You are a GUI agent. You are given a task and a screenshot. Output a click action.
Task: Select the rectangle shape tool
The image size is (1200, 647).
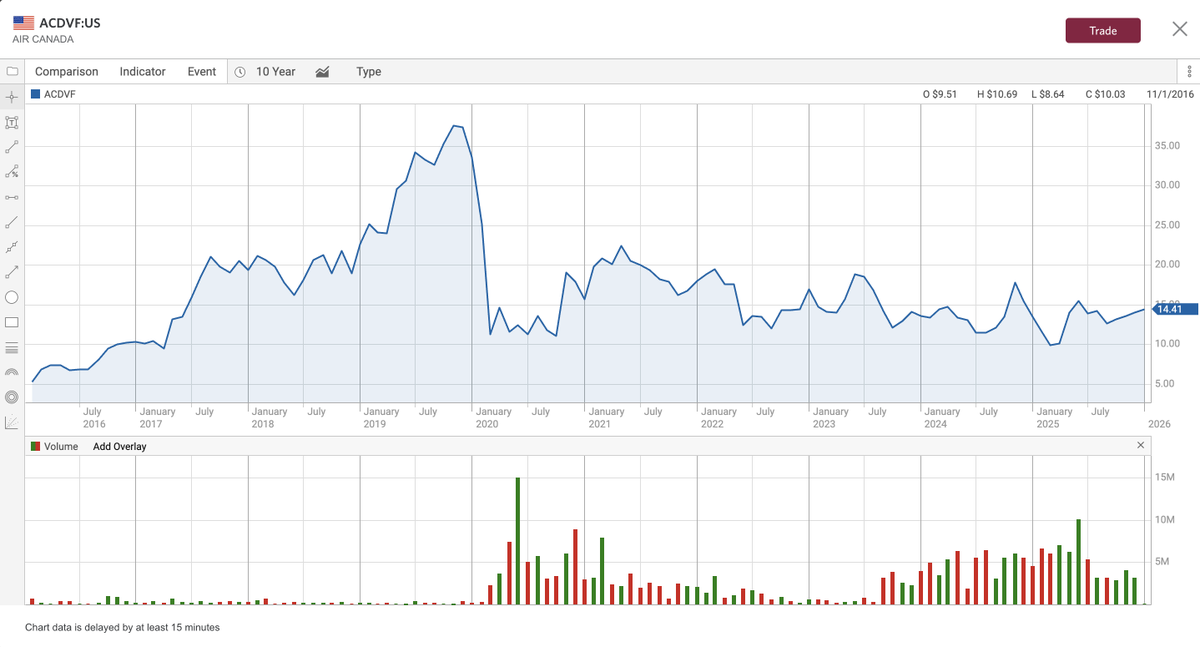[12, 322]
